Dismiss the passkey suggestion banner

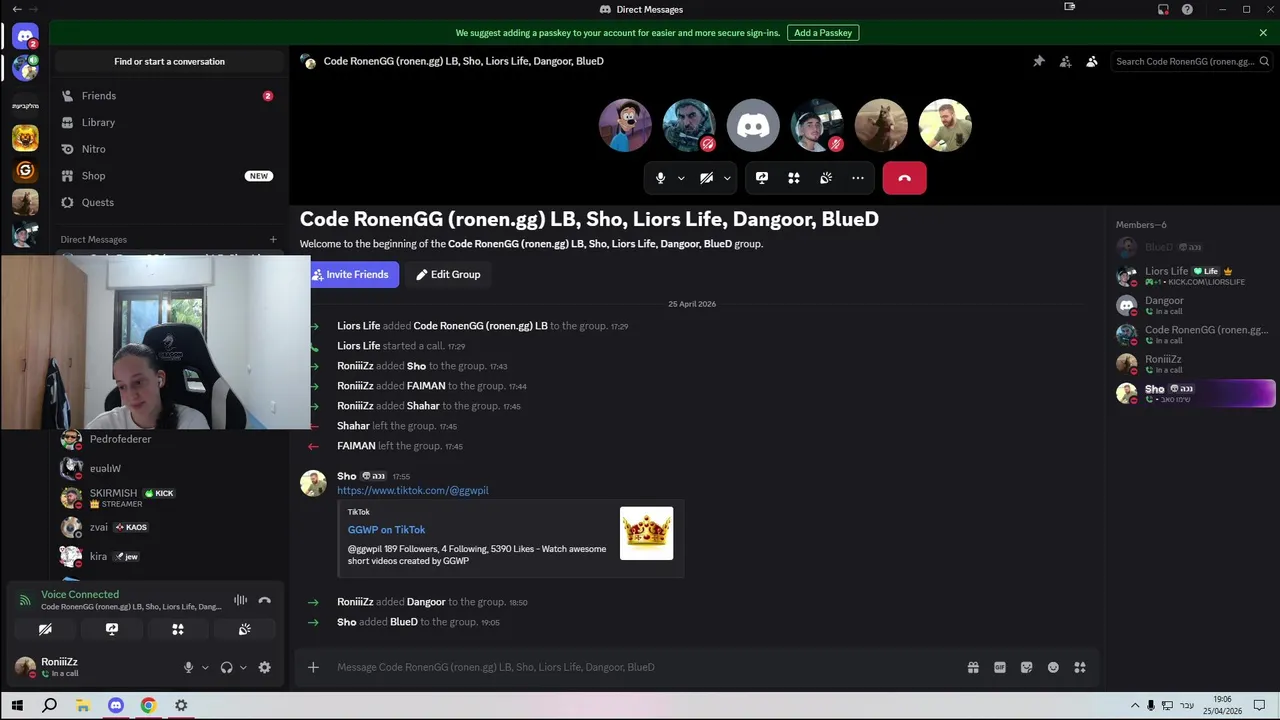click(1263, 33)
